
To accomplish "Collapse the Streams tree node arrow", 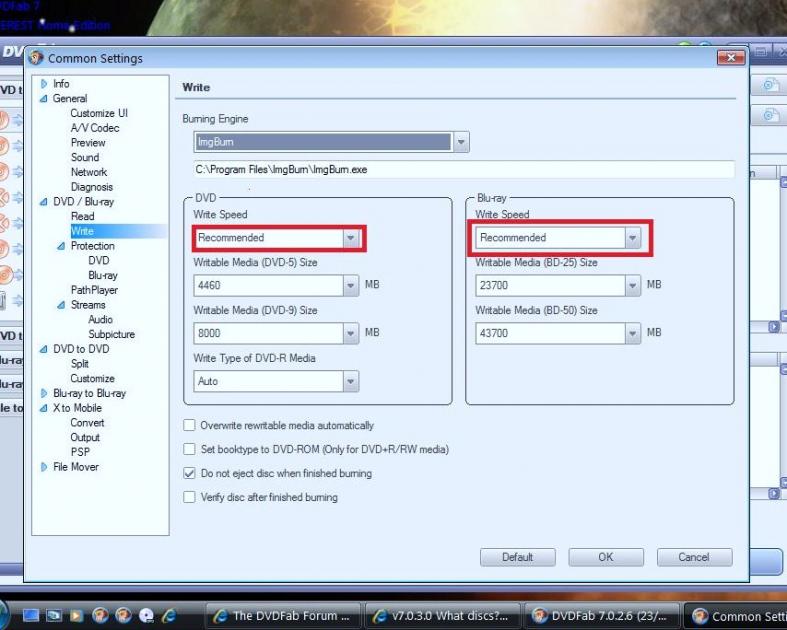I will tap(61, 305).
